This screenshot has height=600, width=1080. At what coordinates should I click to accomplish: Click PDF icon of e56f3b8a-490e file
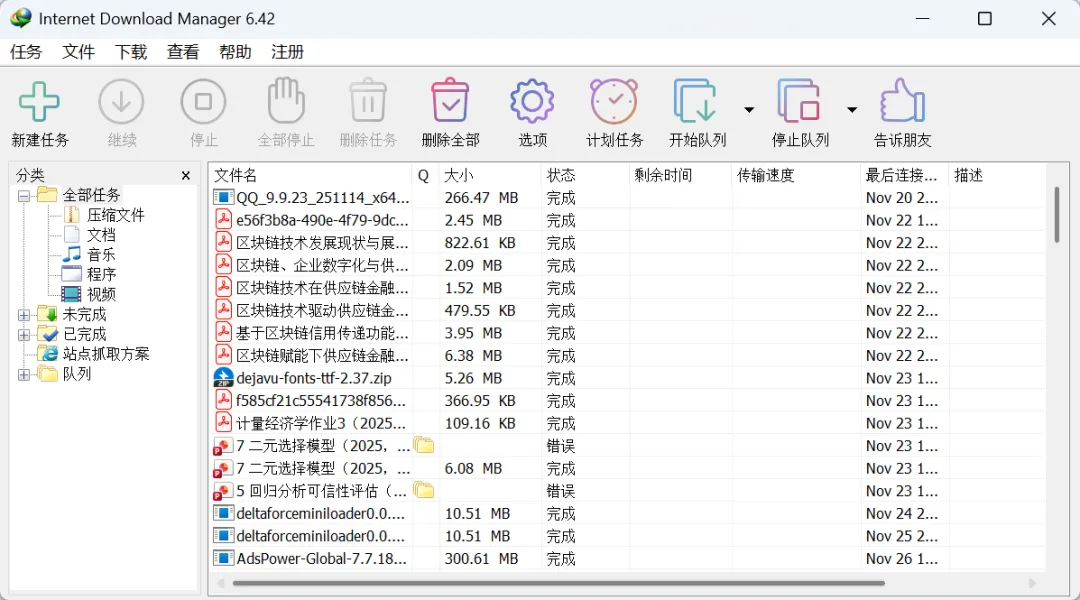coord(223,220)
